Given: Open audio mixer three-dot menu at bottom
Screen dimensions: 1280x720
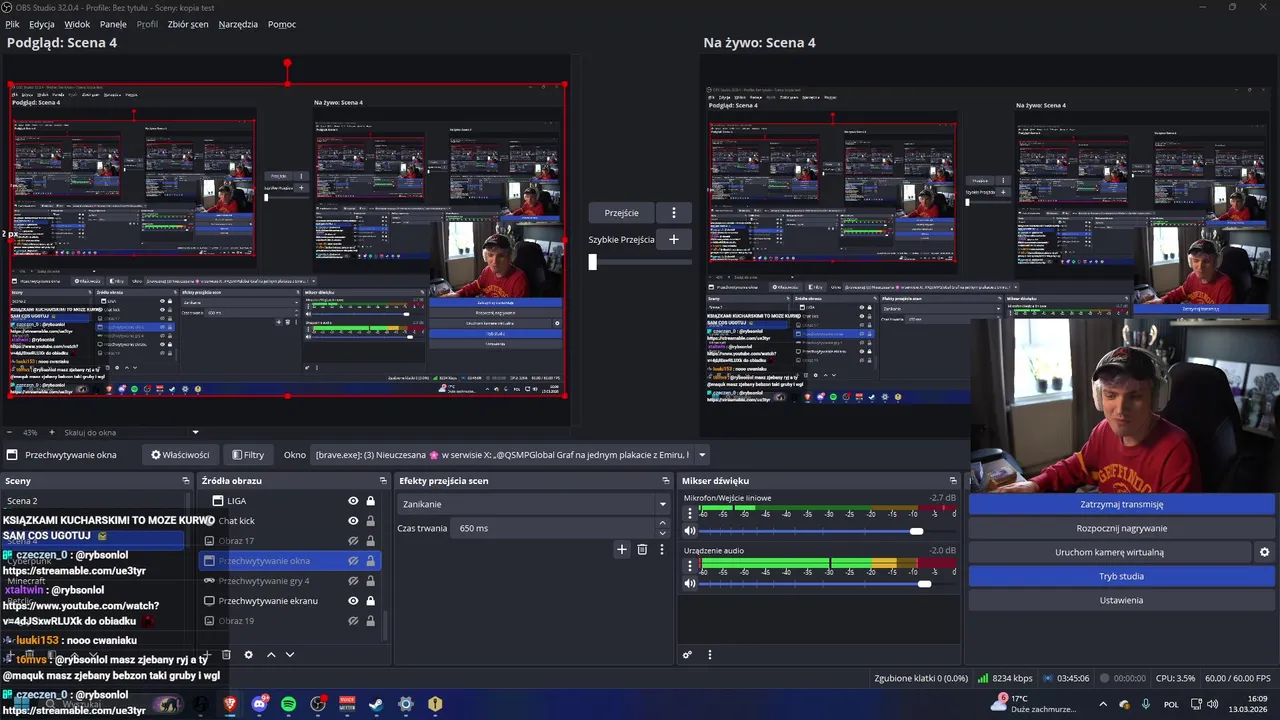Looking at the screenshot, I should tap(710, 655).
